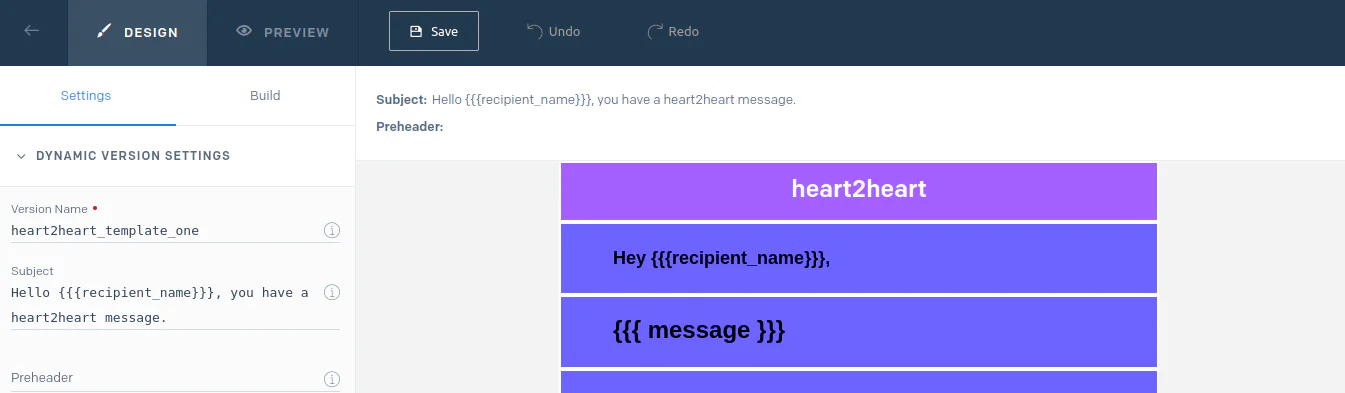Open the Version Name info icon
Screen dimensions: 1345x393
[x=332, y=230]
